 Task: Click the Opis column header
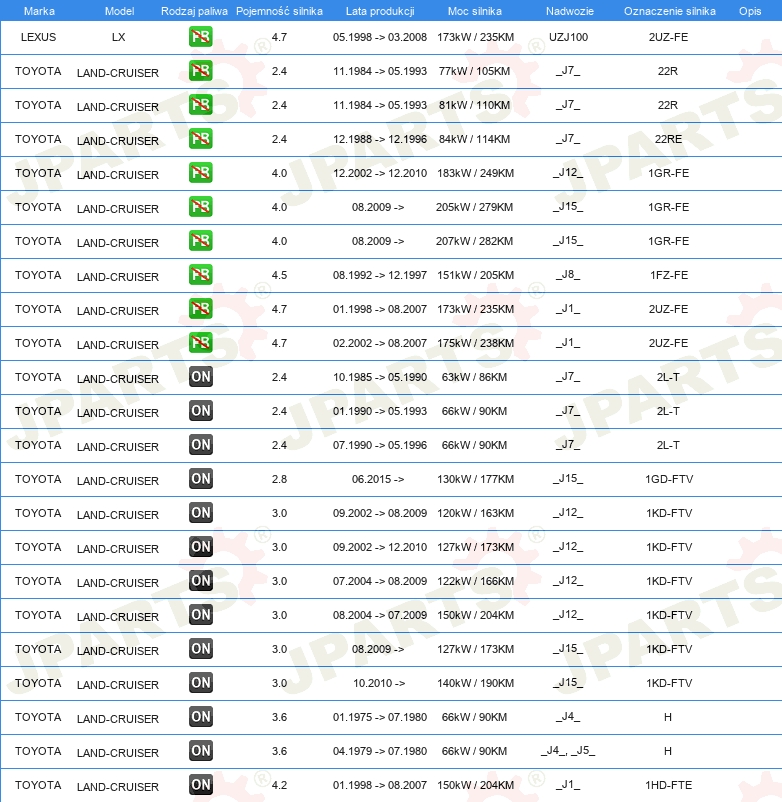click(750, 11)
